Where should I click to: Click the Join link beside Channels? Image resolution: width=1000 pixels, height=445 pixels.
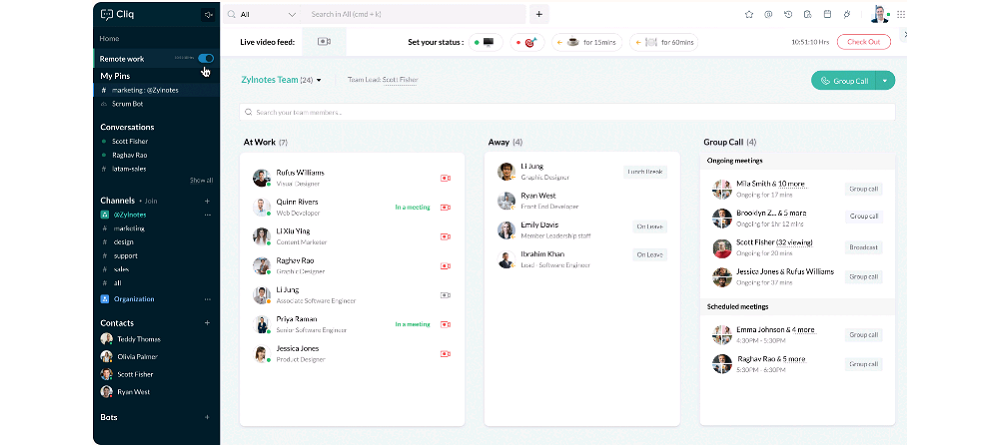151,201
